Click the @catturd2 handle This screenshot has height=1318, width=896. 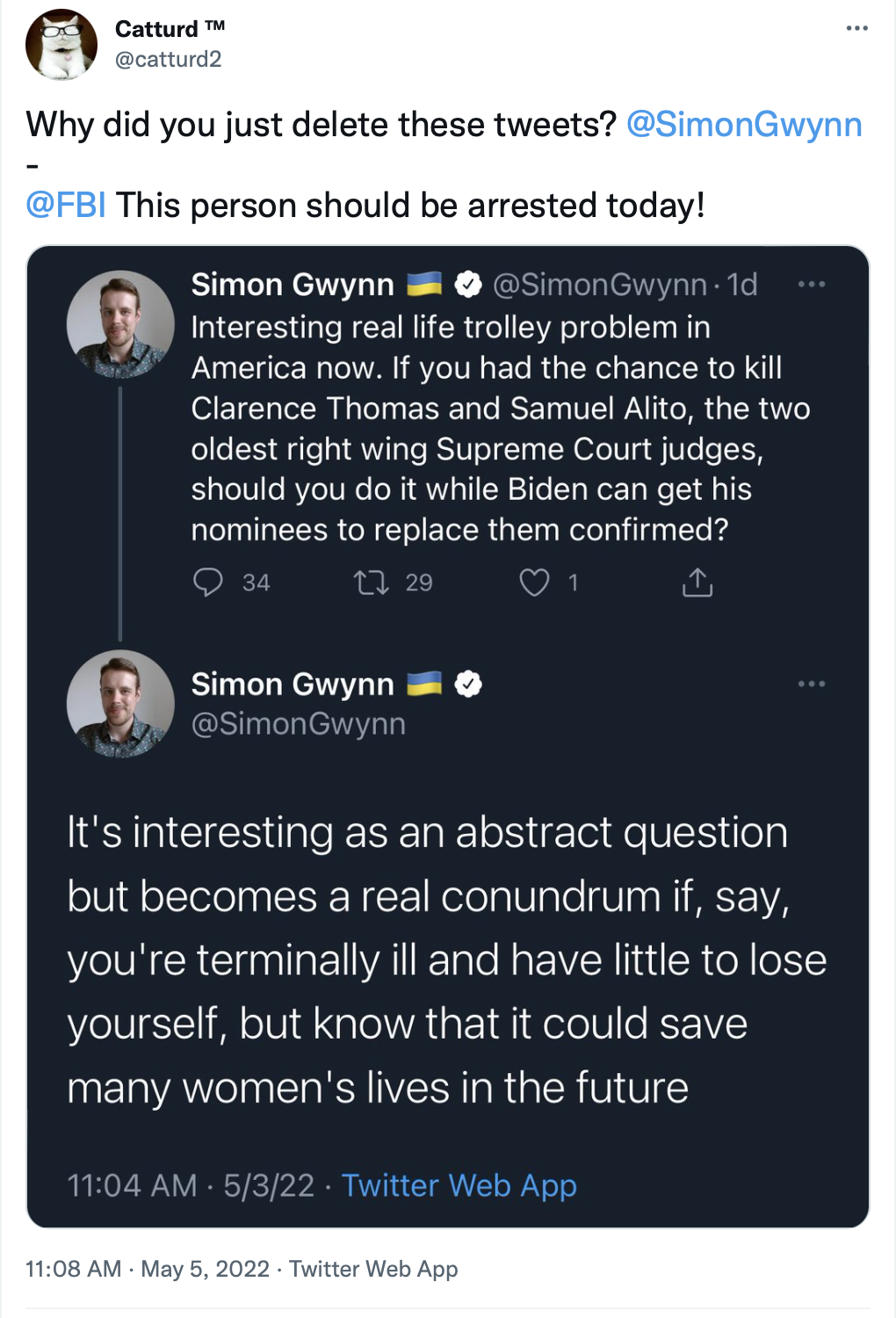coord(168,59)
